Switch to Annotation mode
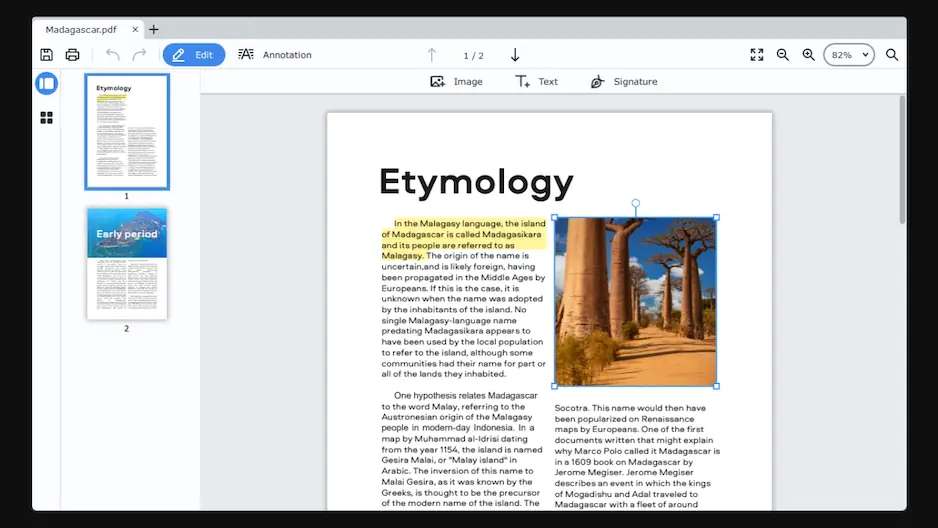 [275, 55]
